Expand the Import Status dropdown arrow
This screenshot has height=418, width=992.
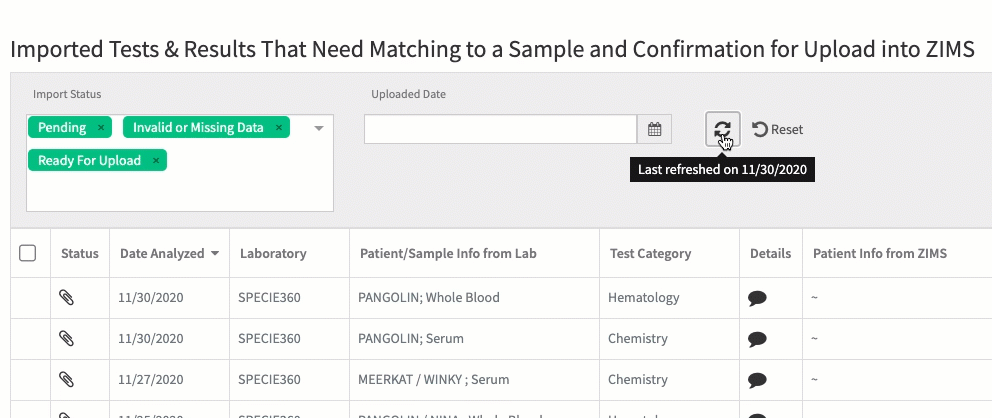tap(319, 128)
